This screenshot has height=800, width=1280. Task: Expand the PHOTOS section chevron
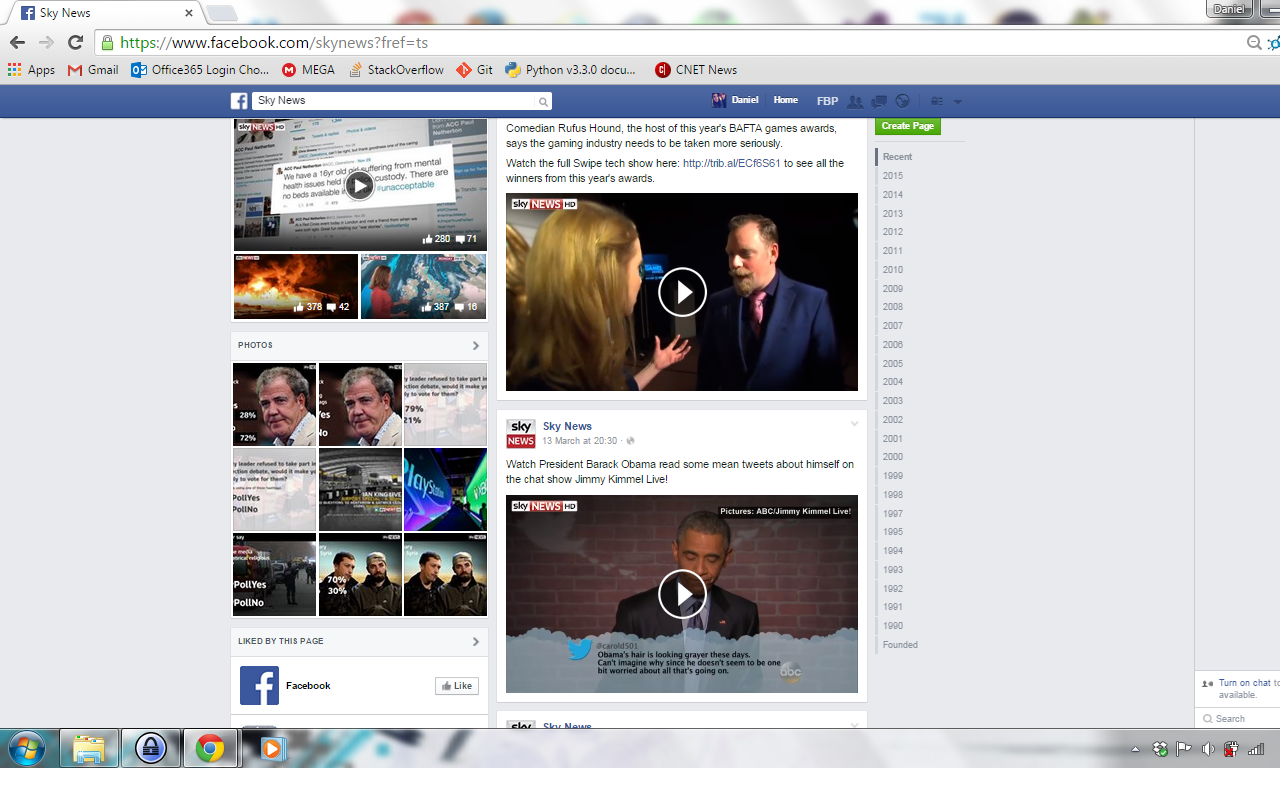click(x=476, y=345)
